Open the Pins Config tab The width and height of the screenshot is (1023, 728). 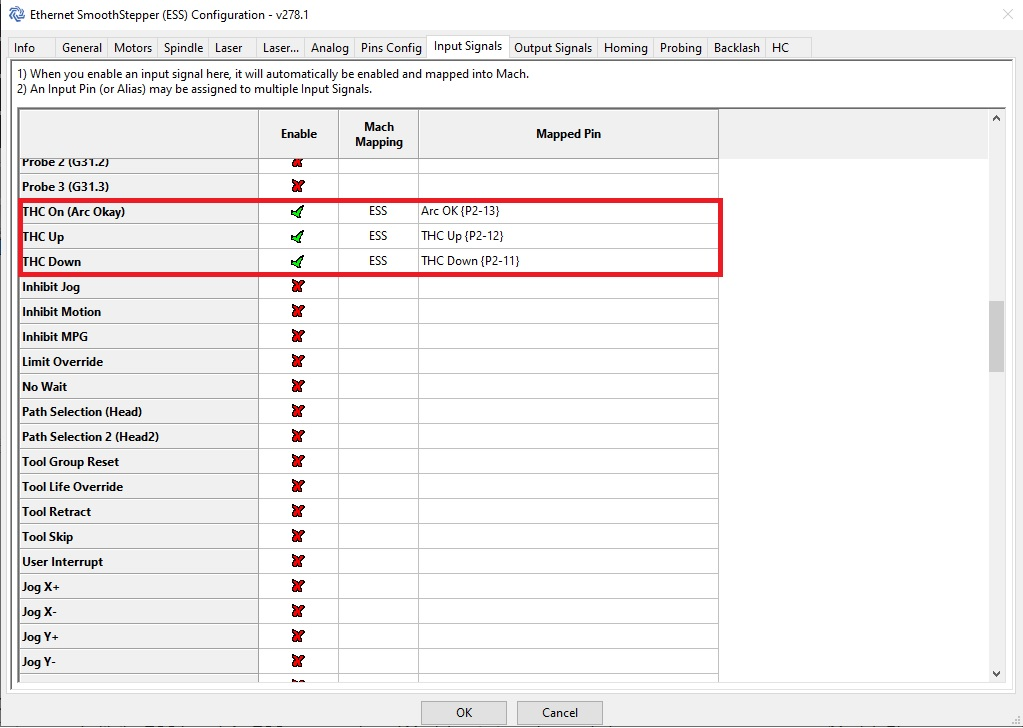coord(391,46)
